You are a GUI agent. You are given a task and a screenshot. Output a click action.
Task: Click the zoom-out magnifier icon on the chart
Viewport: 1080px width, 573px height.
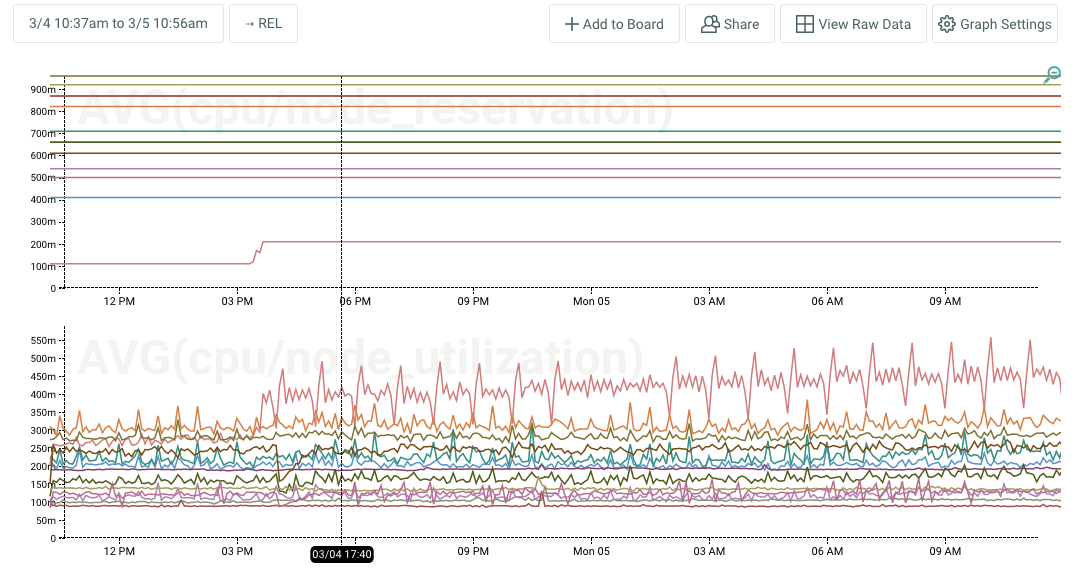click(1052, 75)
